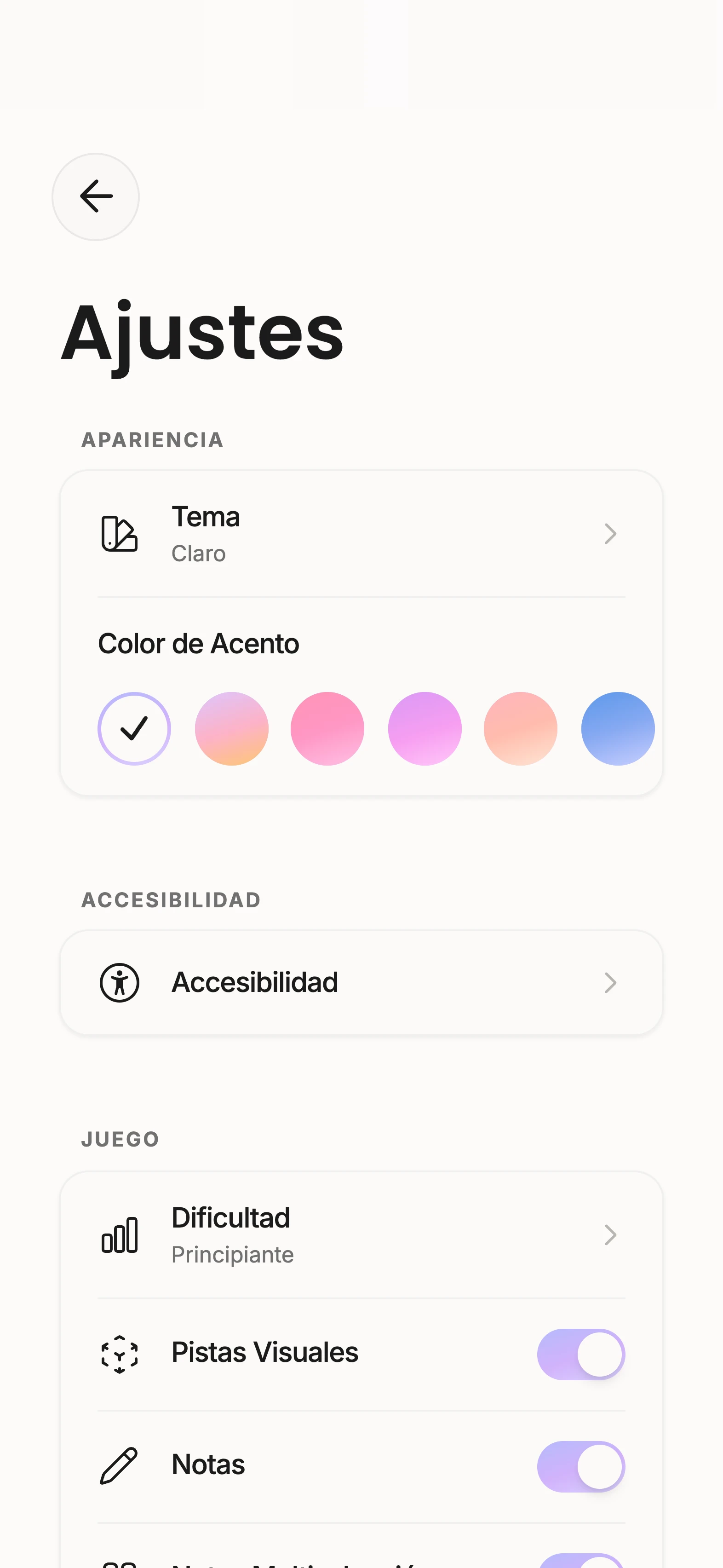Expand Dificultad chevron arrow
Image resolution: width=723 pixels, height=1568 pixels.
(610, 1234)
